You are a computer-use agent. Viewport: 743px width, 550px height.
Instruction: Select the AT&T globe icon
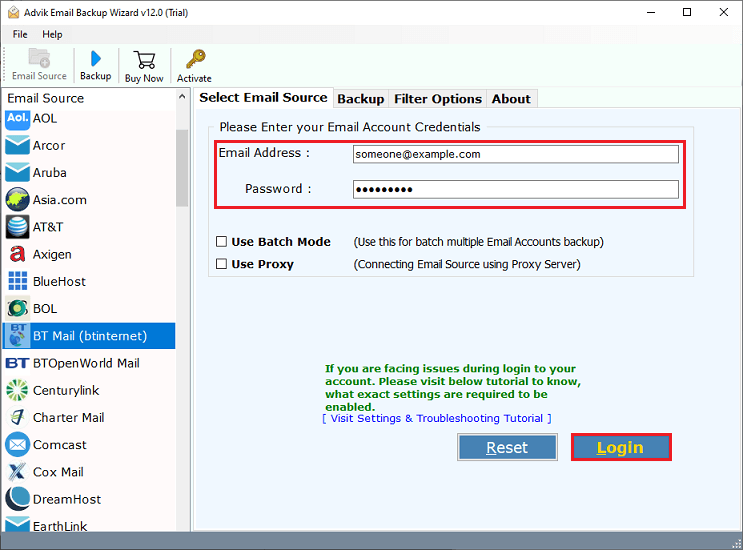point(18,227)
